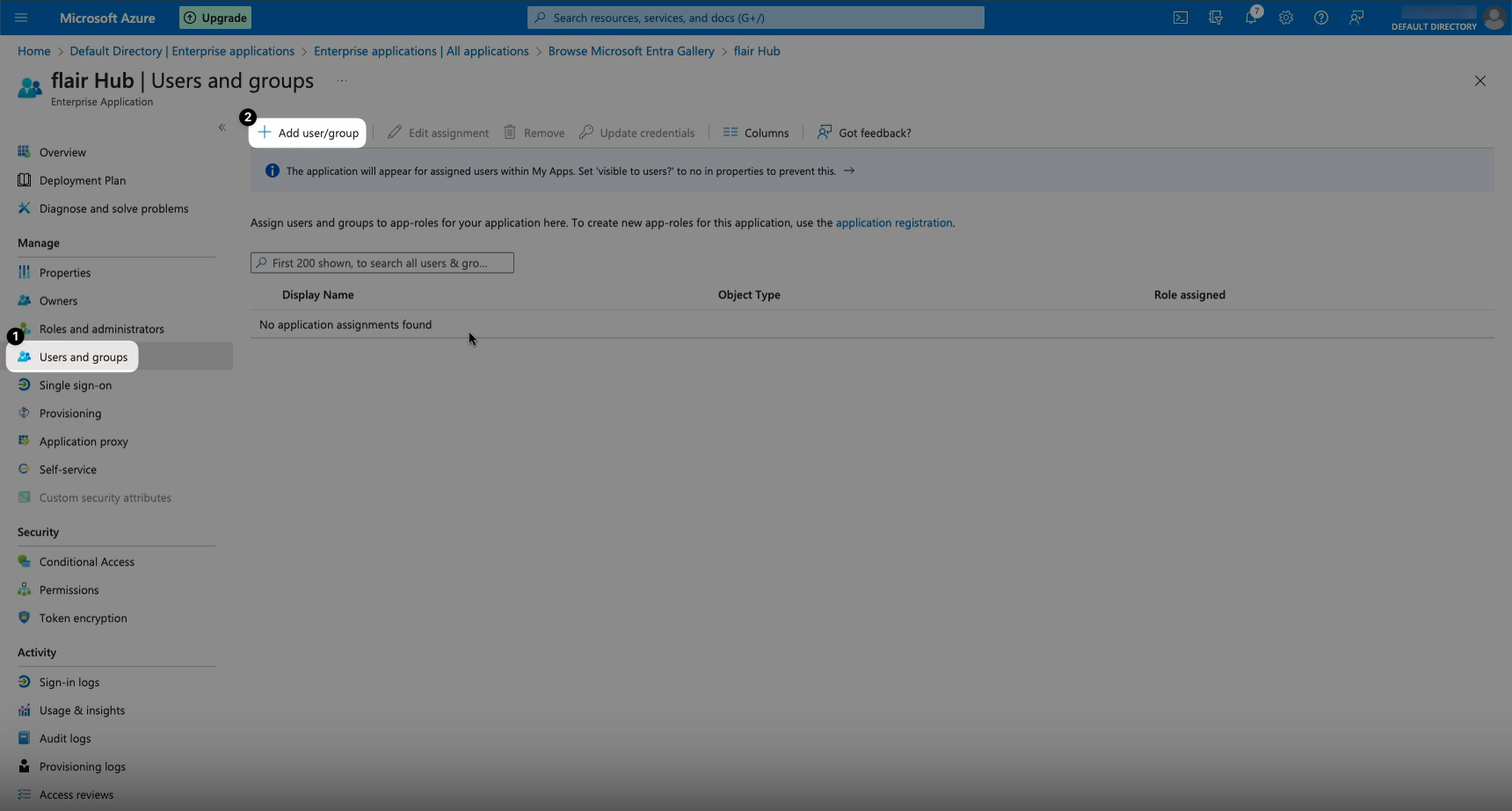Image resolution: width=1512 pixels, height=811 pixels.
Task: Collapse the left navigation sidebar
Action: (222, 128)
